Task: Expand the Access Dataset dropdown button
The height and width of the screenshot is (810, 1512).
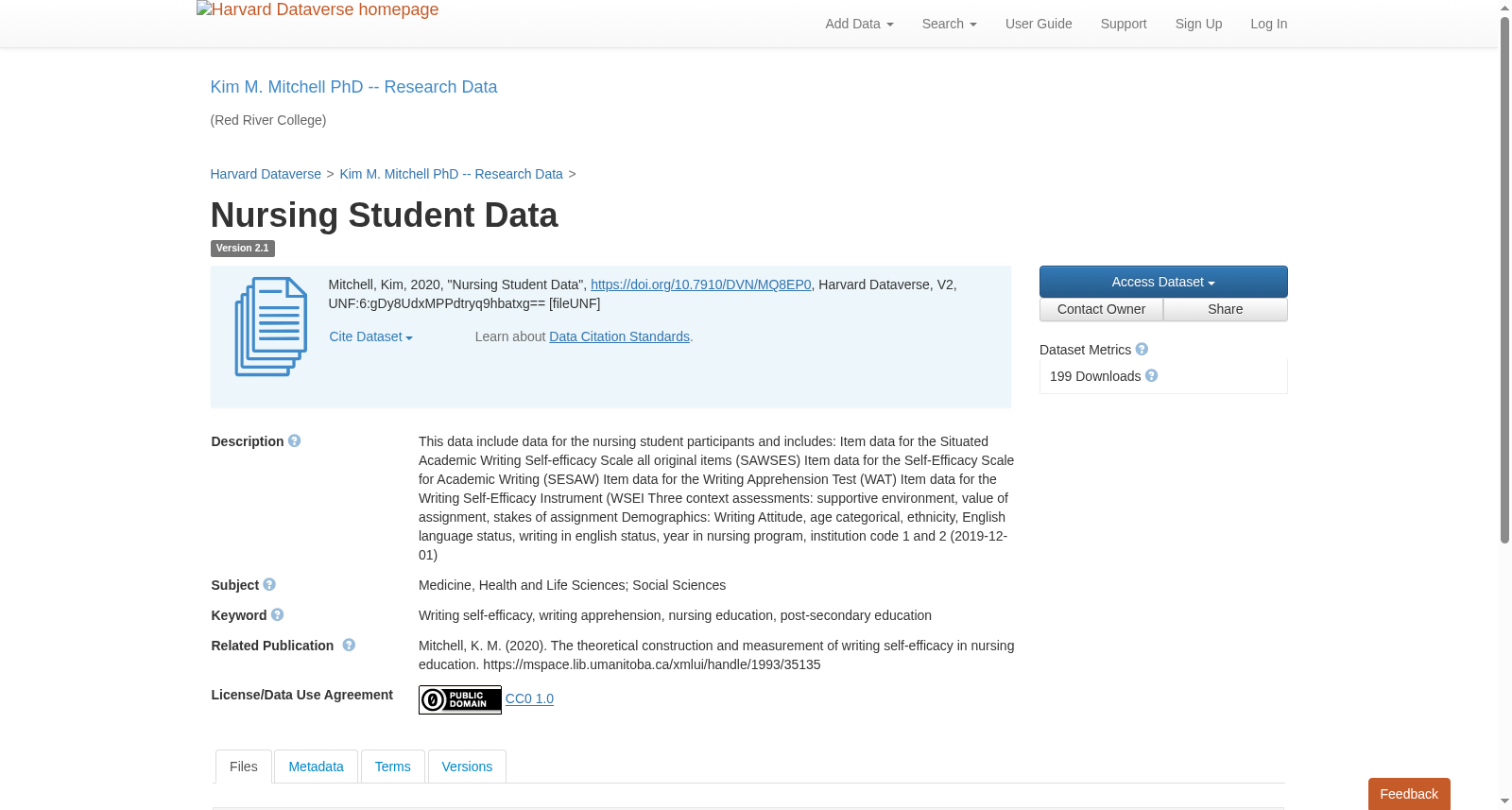Action: (1163, 282)
